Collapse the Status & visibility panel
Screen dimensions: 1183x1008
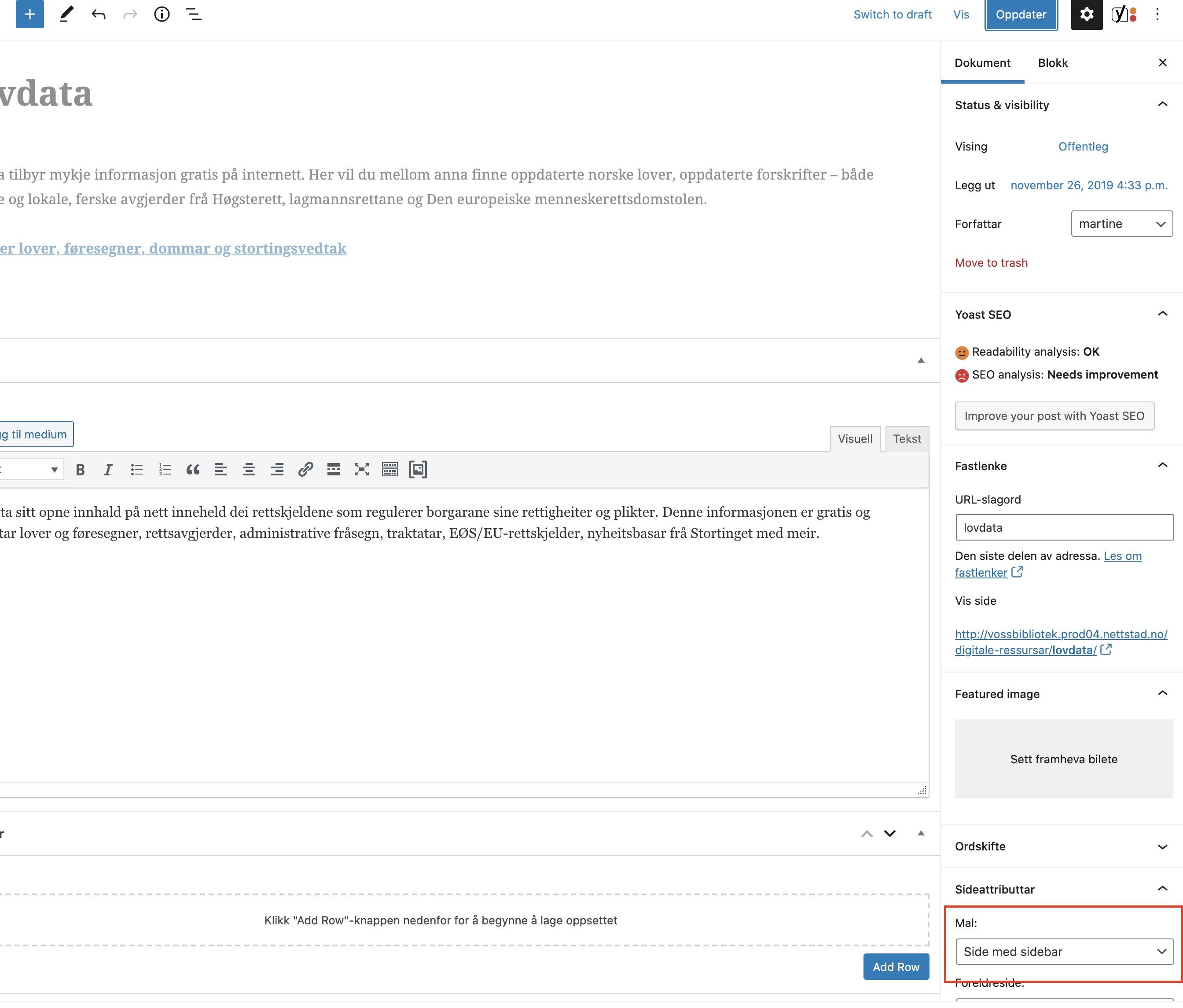(1162, 104)
